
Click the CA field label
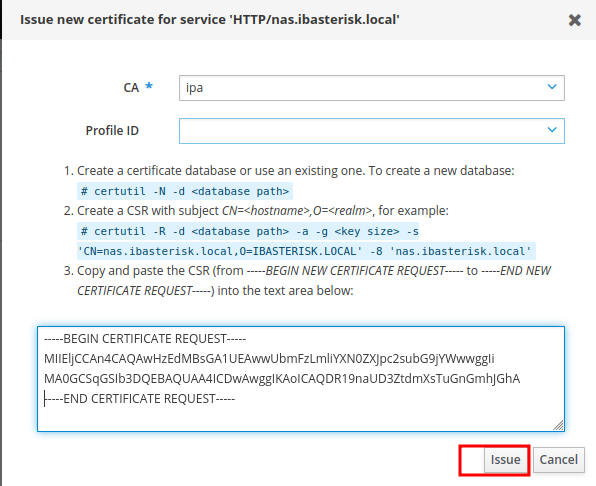click(x=132, y=88)
